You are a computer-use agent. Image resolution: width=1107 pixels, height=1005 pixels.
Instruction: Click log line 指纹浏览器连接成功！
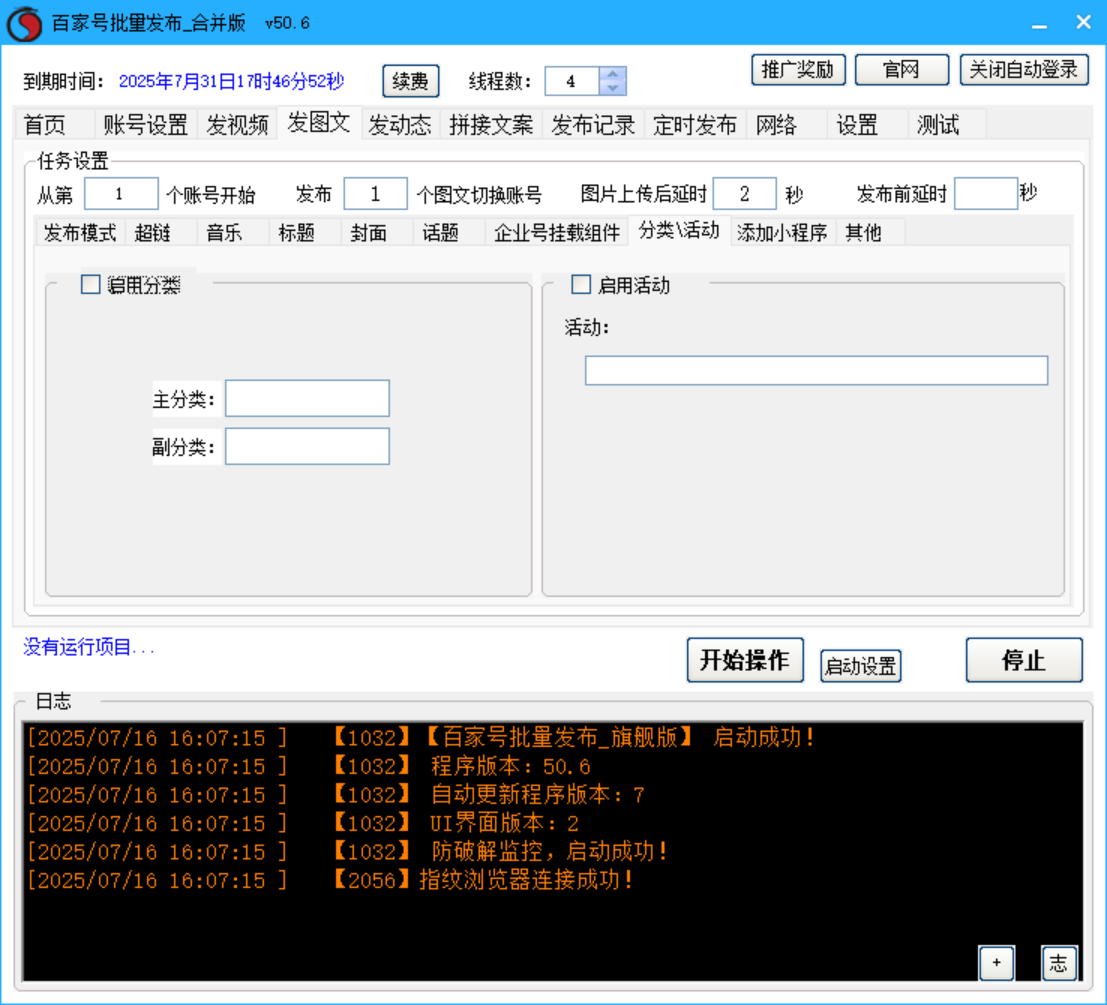(527, 880)
